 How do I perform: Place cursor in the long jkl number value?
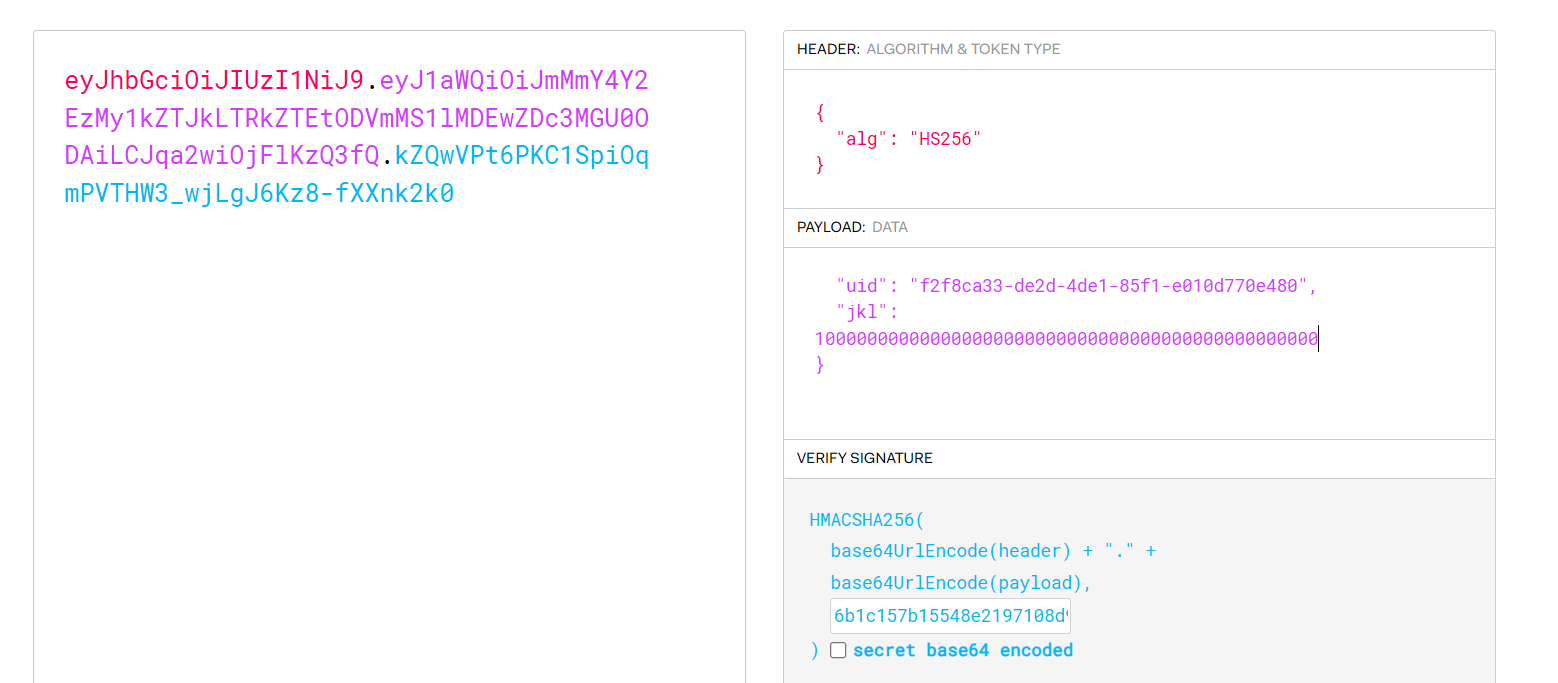(1066, 340)
